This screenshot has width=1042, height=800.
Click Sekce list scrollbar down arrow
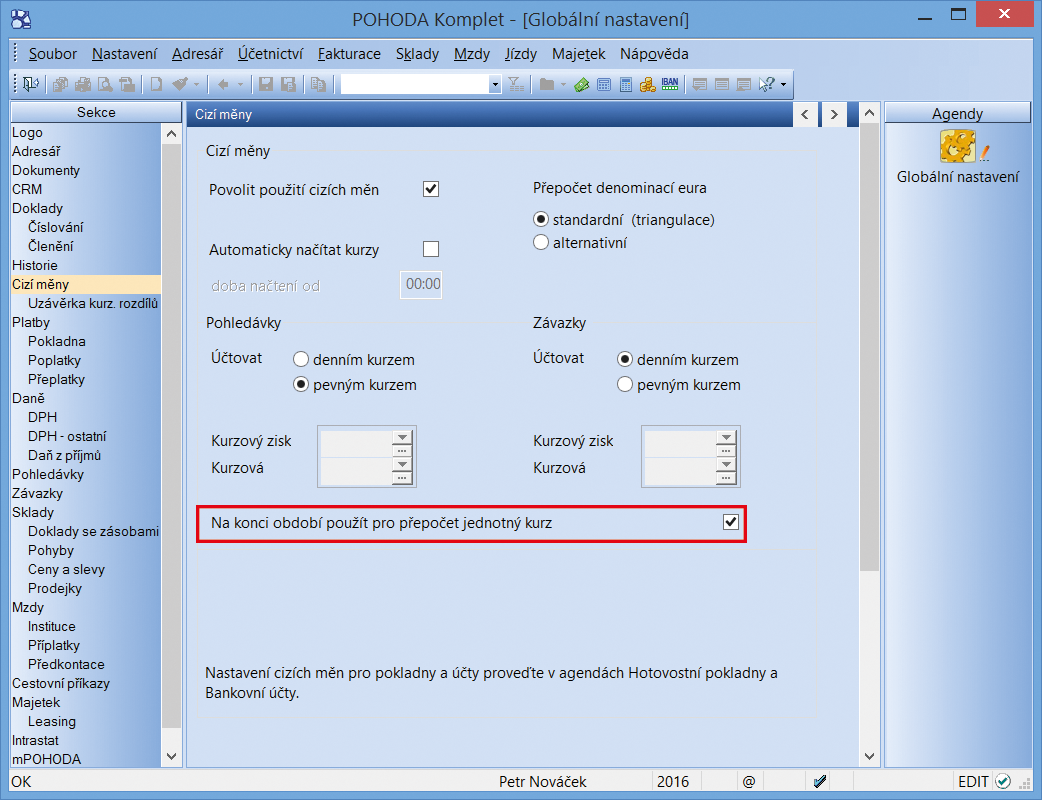click(x=171, y=756)
